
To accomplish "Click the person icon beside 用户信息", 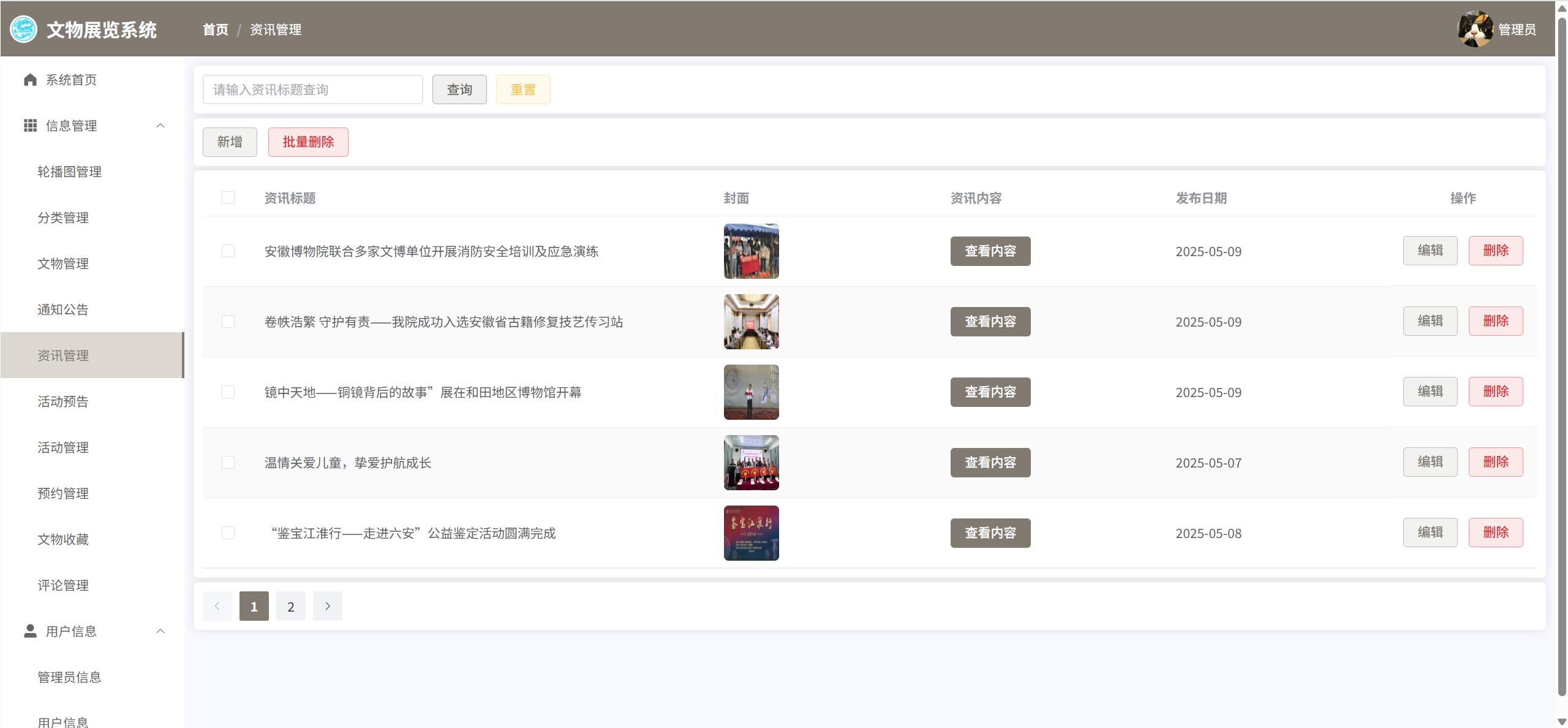I will (30, 631).
